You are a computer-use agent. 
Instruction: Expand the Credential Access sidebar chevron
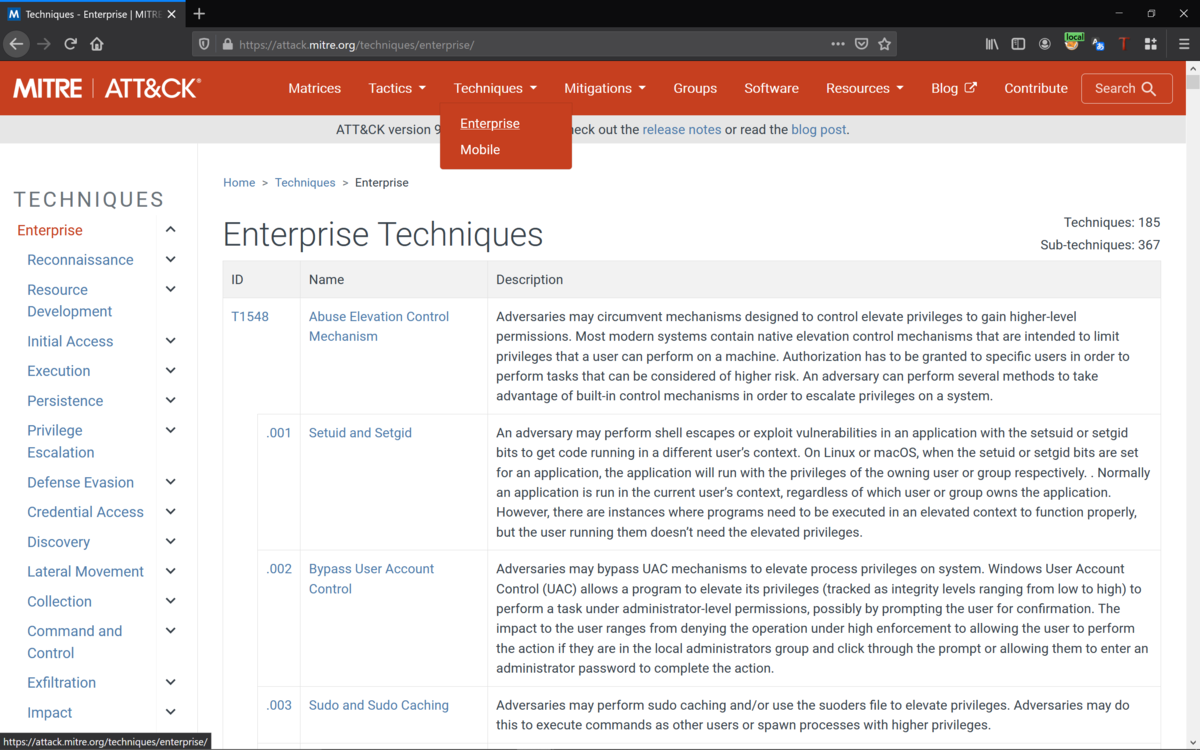click(x=170, y=512)
